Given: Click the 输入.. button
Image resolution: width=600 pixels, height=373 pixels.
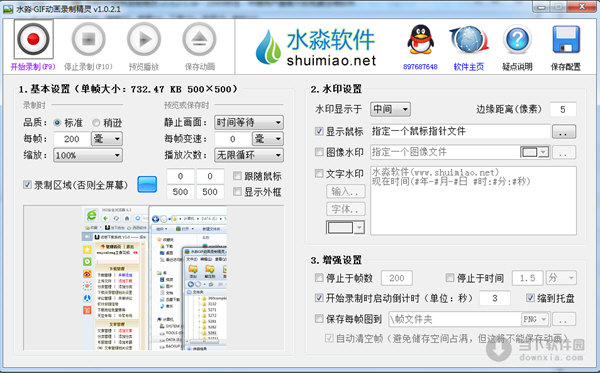Looking at the screenshot, I should 346,191.
